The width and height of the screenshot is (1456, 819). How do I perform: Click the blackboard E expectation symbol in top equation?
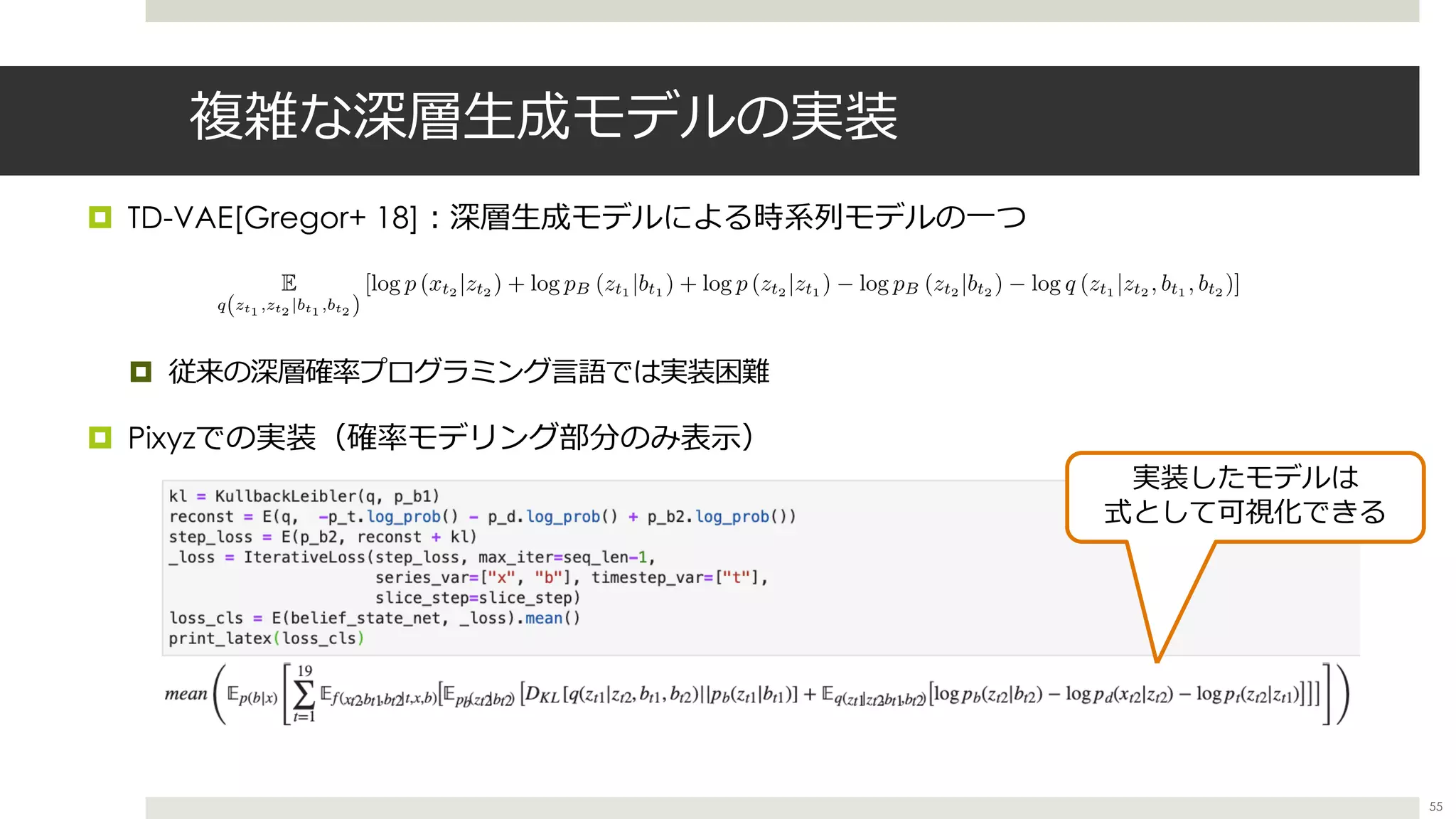(x=289, y=283)
